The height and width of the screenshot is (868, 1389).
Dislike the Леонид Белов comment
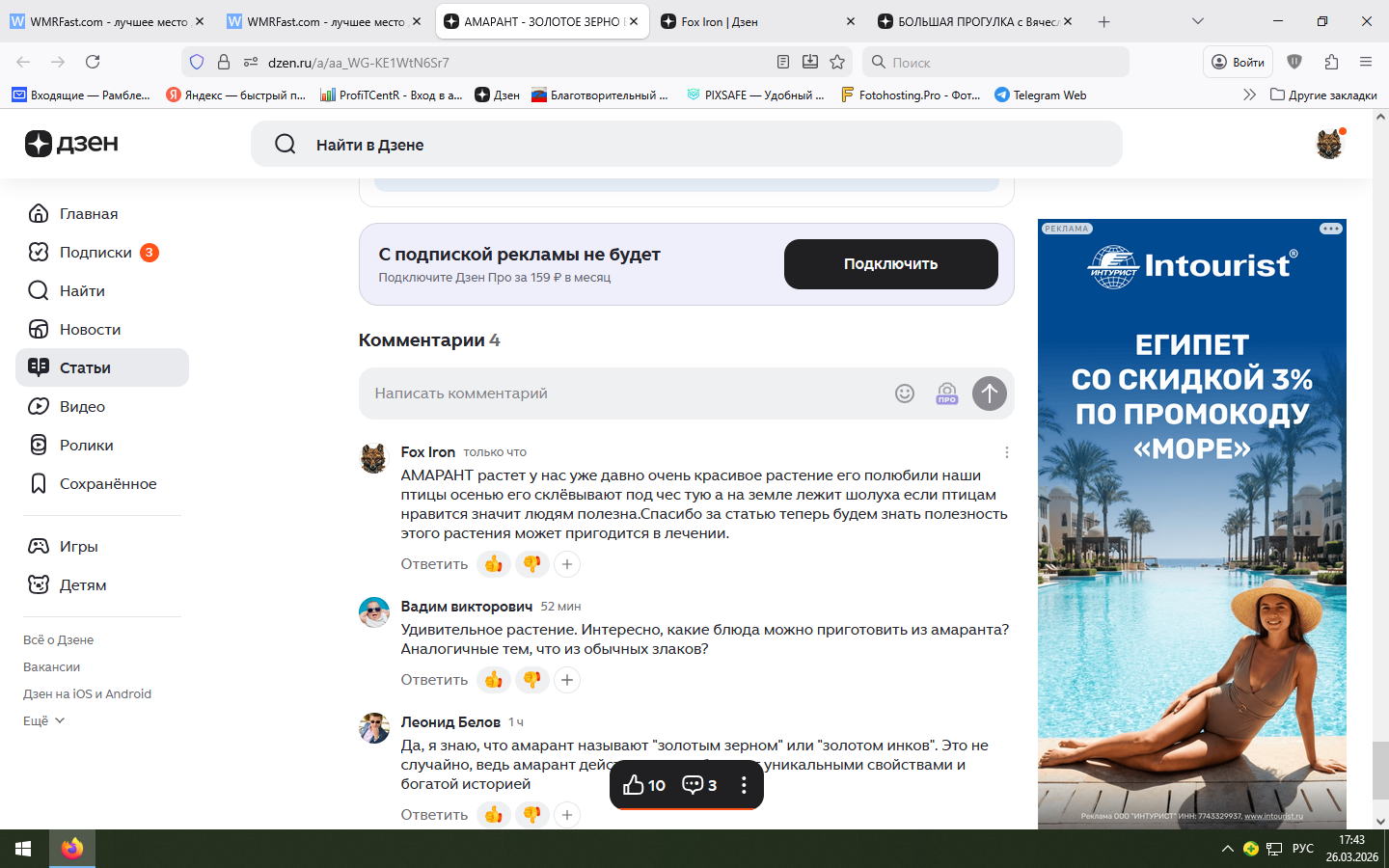click(532, 815)
